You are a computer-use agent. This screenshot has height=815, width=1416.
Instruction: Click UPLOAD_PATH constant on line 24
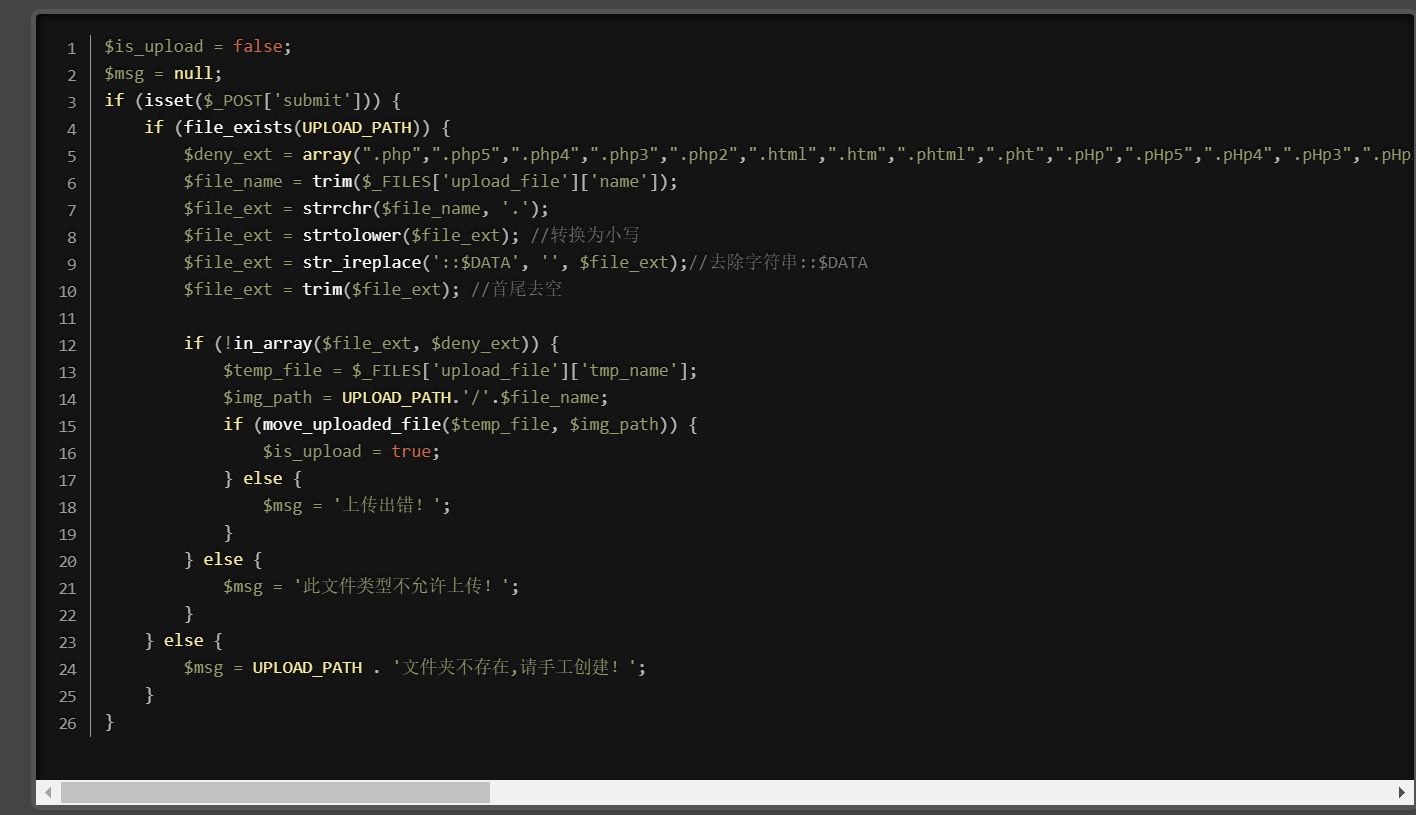(x=307, y=668)
